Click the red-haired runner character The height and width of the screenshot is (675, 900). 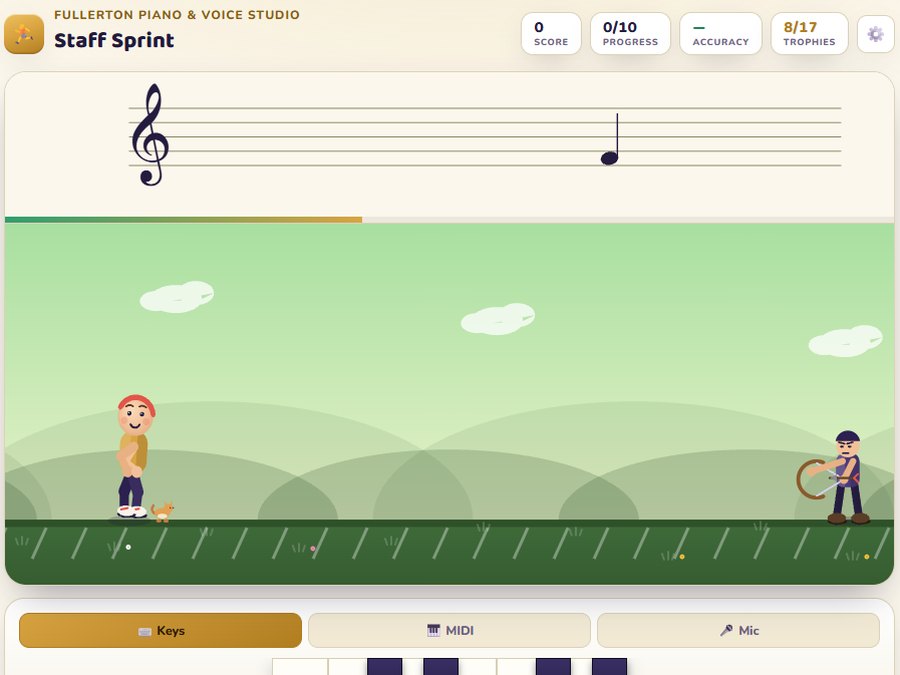134,457
